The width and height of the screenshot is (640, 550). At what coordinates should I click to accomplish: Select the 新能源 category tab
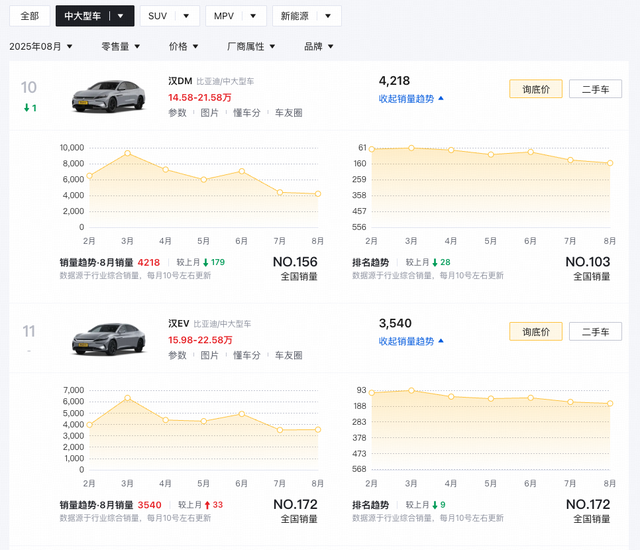[x=306, y=16]
